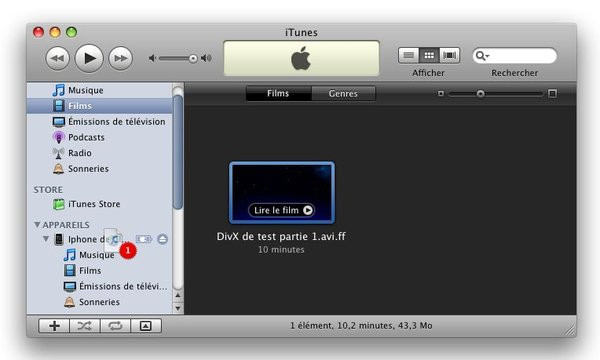Click the Previous track rewind button
Viewport: 600px width, 360px height.
click(x=57, y=59)
